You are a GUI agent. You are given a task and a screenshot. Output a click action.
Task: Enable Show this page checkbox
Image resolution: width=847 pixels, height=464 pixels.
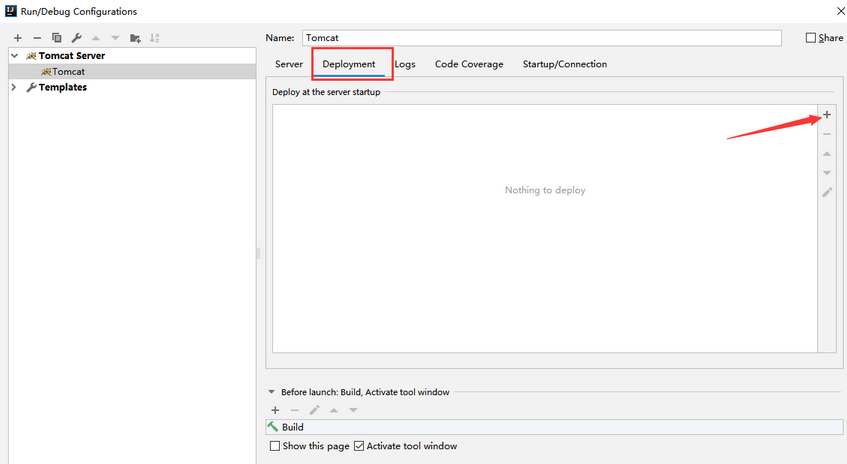pos(275,446)
